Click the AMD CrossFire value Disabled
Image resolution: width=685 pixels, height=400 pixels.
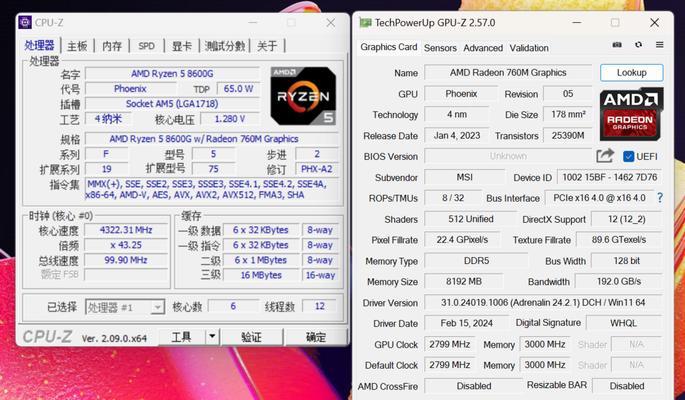474,386
